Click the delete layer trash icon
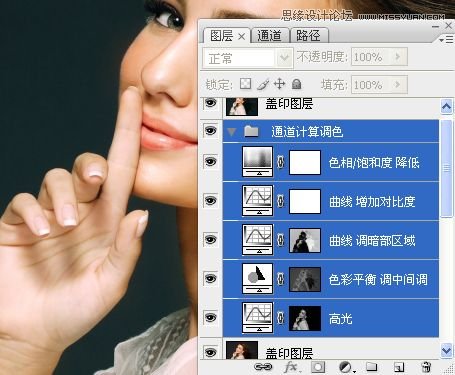 pos(426,367)
